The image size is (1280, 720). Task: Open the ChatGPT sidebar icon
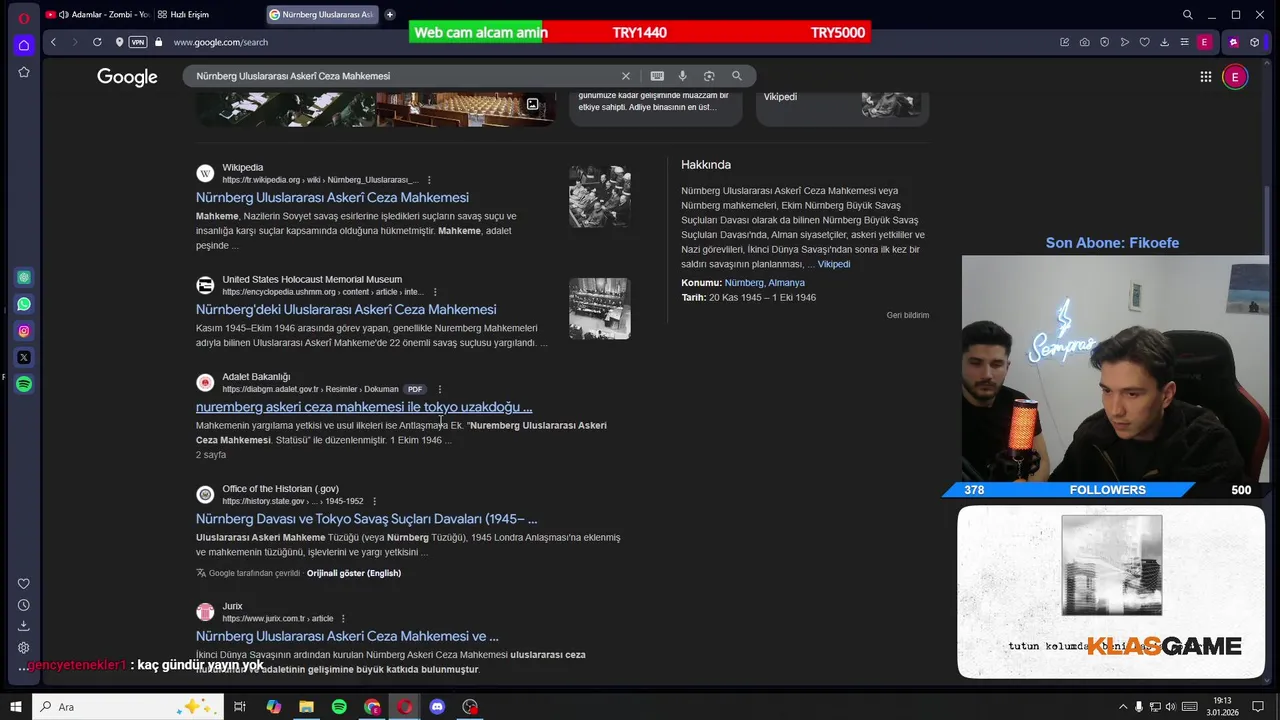24,277
